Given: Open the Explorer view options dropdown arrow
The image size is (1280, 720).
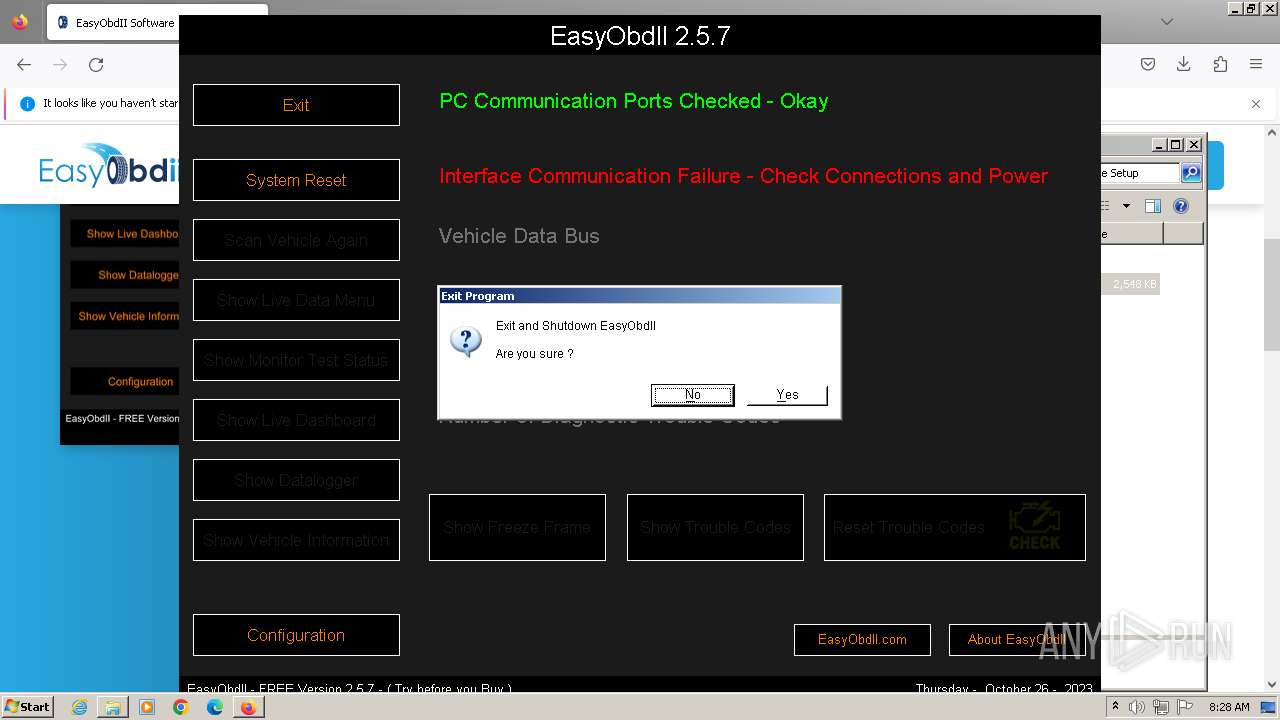Looking at the screenshot, I should (1126, 206).
